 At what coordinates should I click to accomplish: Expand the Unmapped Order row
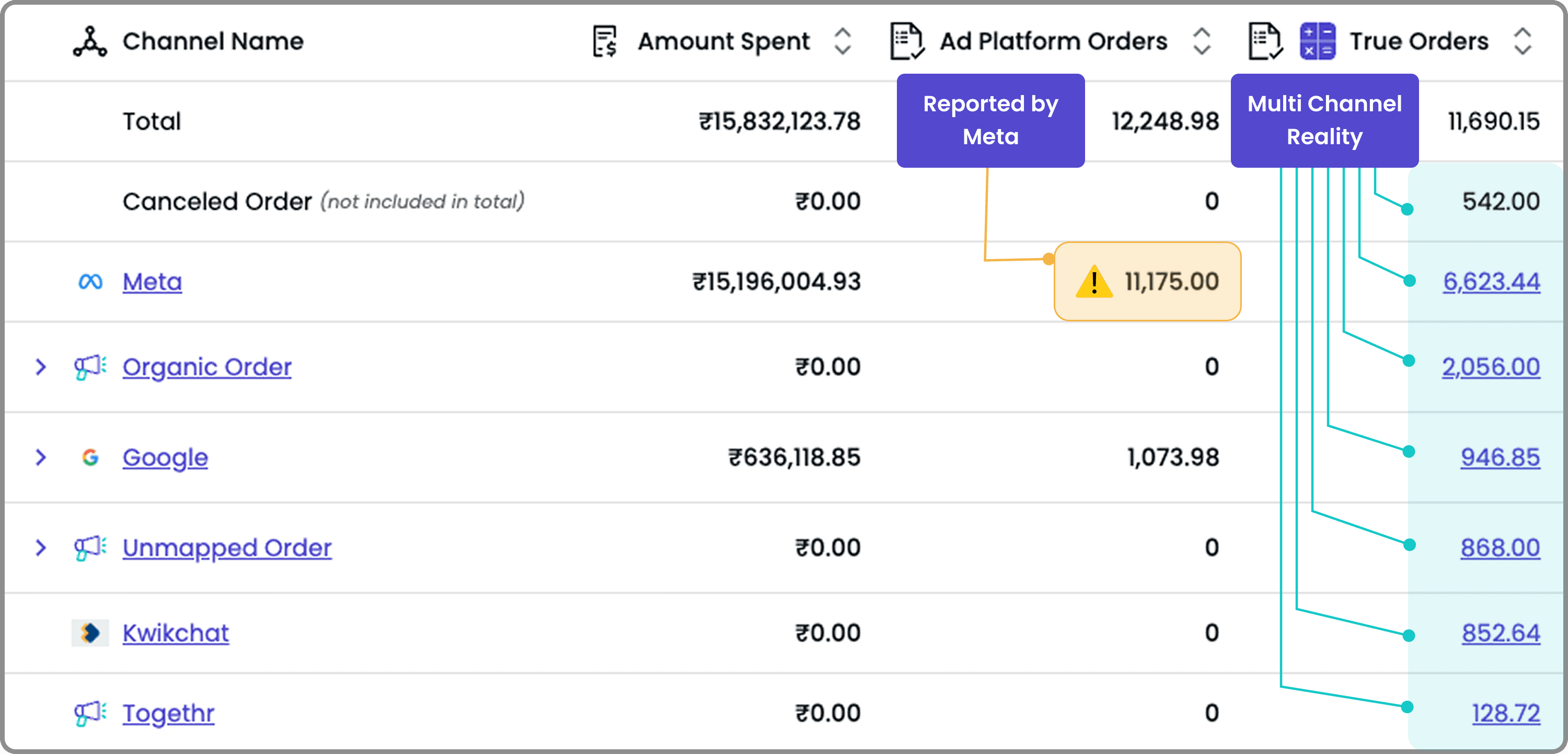coord(41,547)
